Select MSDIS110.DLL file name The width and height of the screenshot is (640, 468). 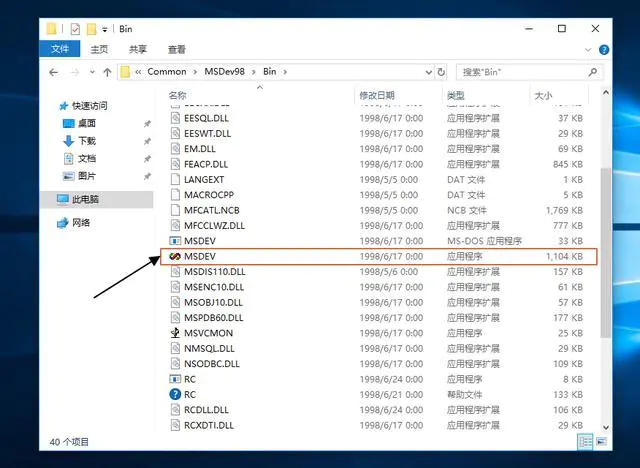coord(215,272)
